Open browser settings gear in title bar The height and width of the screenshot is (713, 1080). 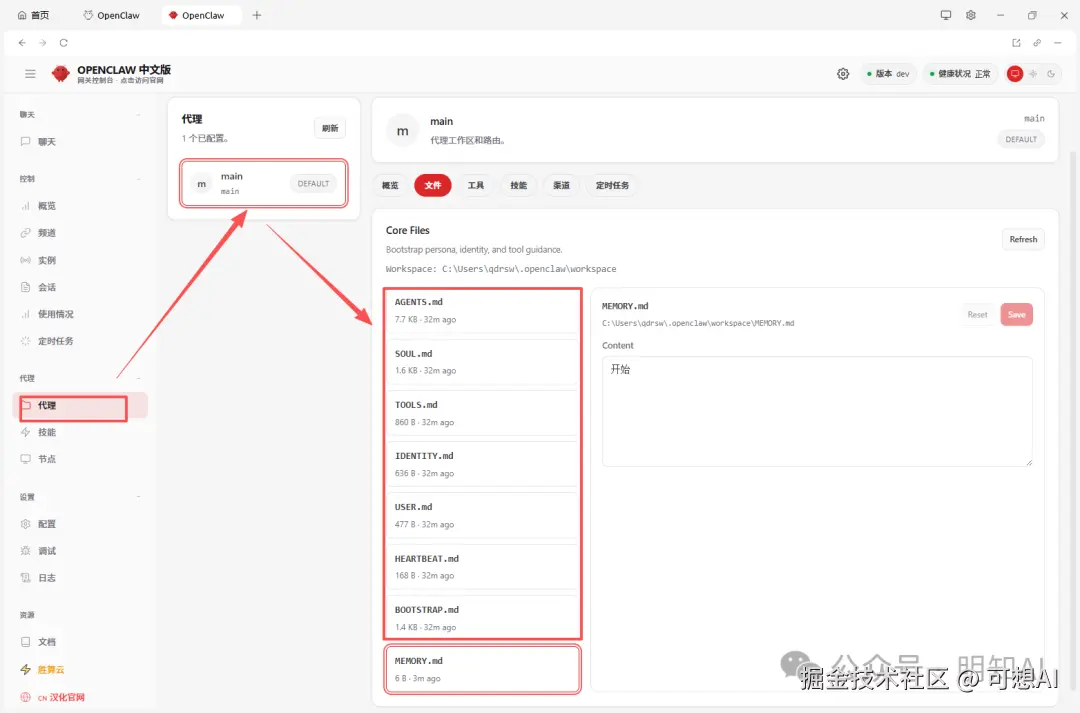pyautogui.click(x=970, y=15)
